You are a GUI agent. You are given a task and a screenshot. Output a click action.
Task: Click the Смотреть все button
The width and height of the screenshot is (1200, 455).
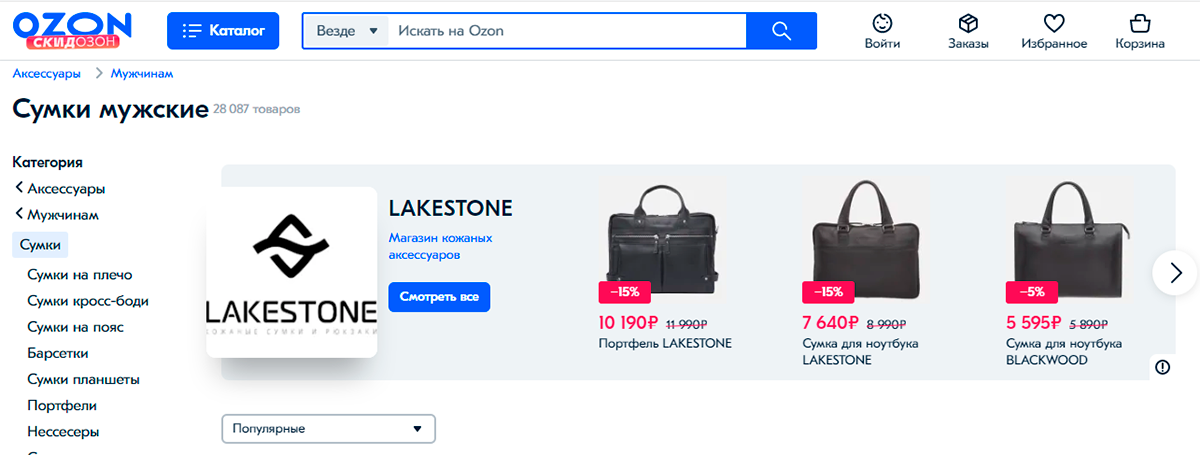(x=439, y=297)
